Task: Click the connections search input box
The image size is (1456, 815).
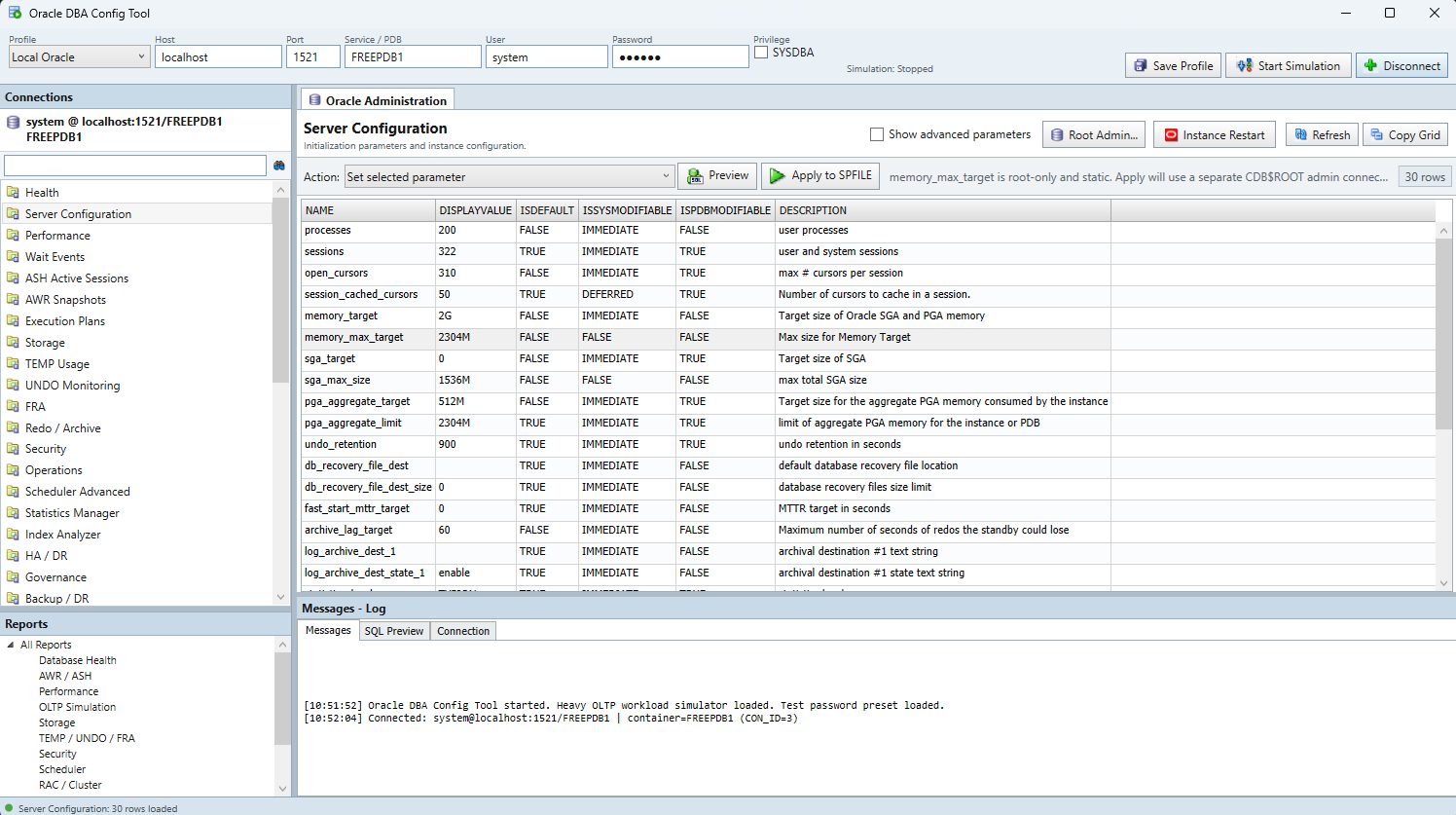Action: (x=135, y=166)
